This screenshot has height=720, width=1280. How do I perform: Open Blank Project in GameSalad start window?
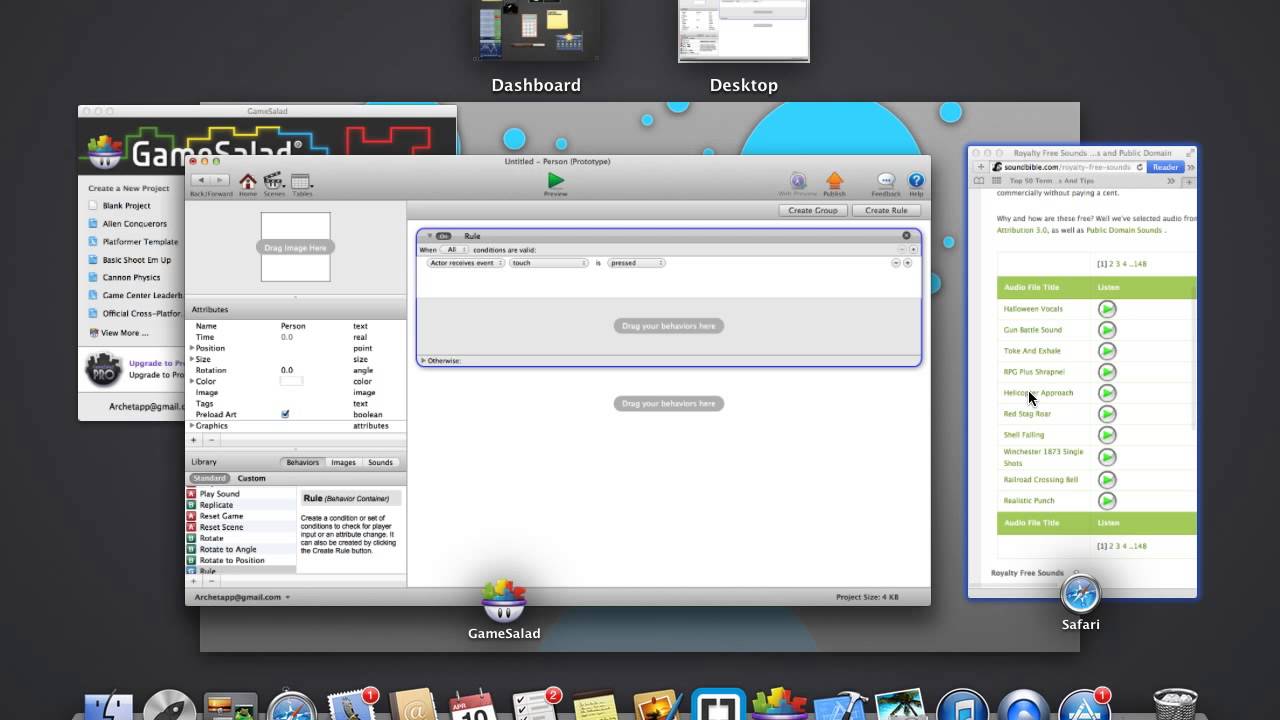click(x=126, y=206)
